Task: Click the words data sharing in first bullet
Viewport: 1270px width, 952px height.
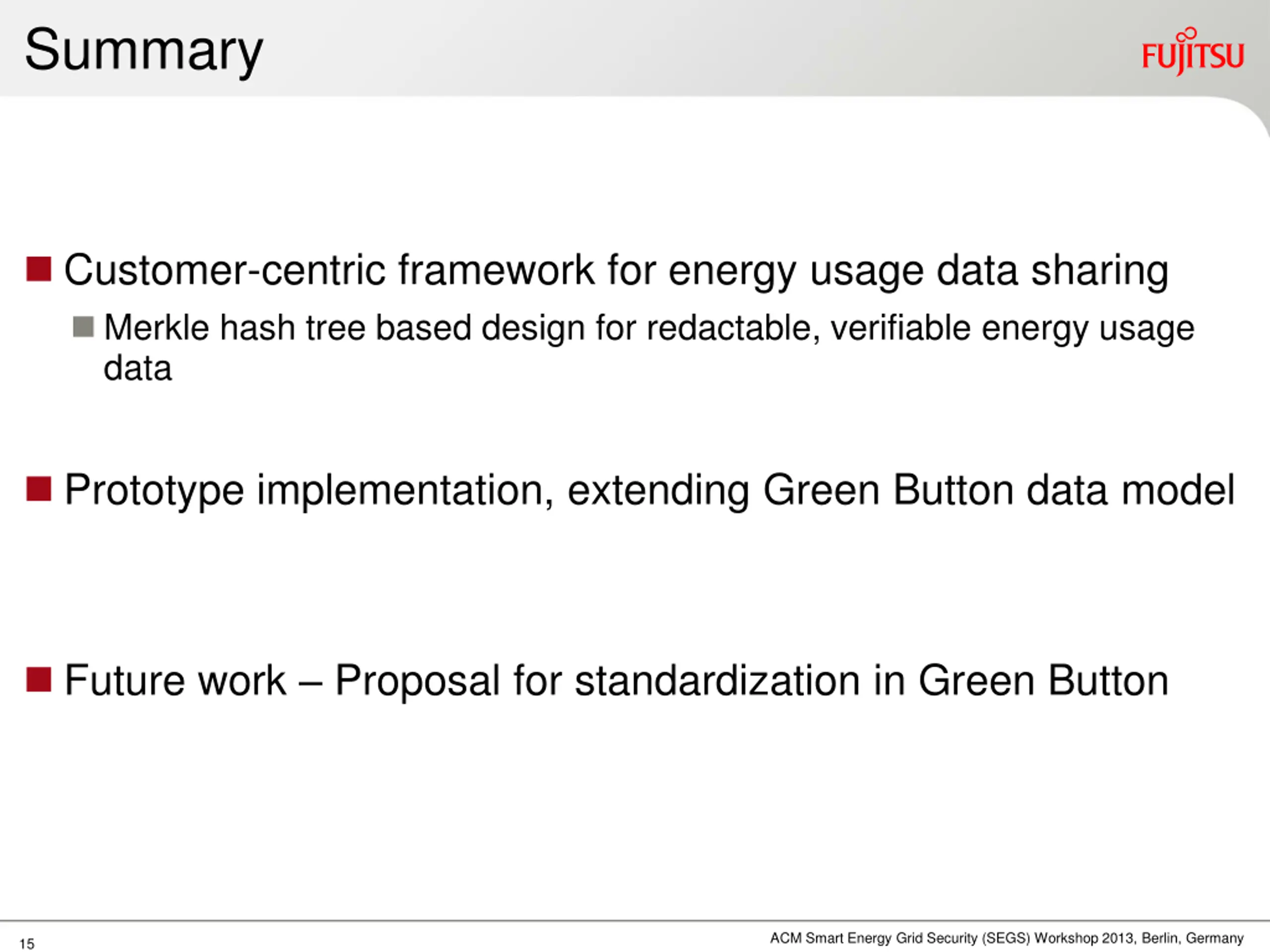Action: click(x=1052, y=270)
